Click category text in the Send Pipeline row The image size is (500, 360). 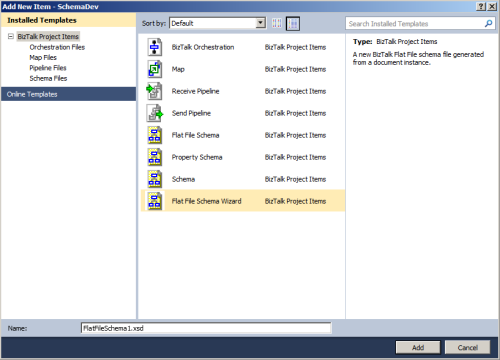[x=295, y=113]
